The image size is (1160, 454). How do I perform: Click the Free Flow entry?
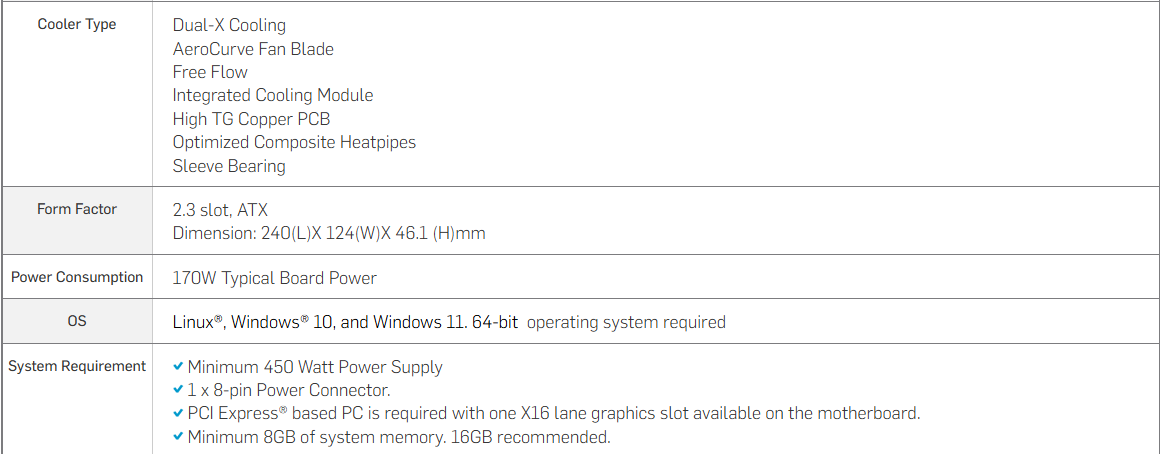[210, 72]
